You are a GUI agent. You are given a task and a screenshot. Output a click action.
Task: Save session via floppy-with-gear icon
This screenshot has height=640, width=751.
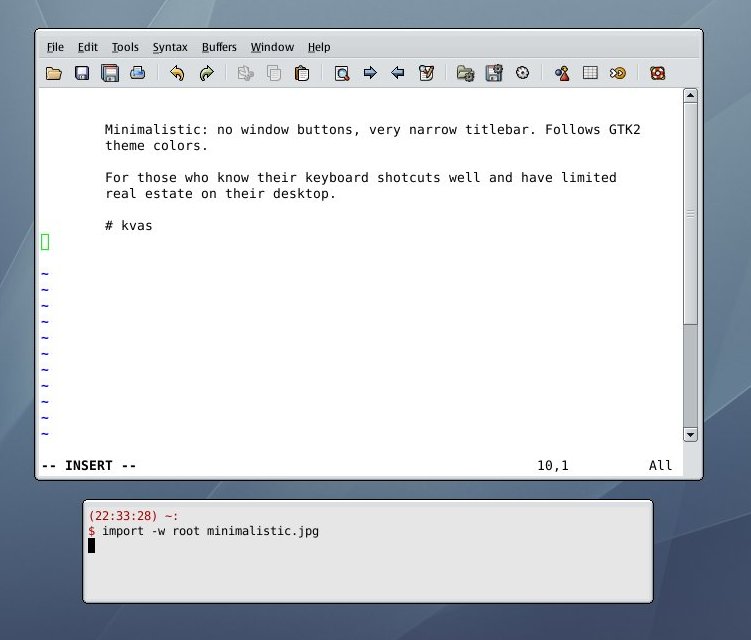click(x=494, y=73)
